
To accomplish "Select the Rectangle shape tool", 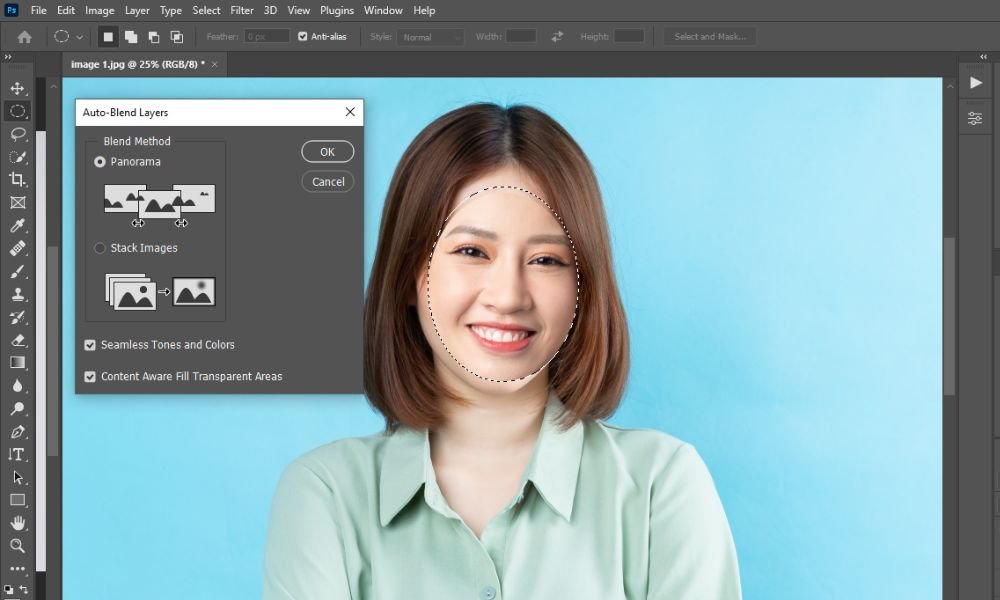I will (17, 500).
